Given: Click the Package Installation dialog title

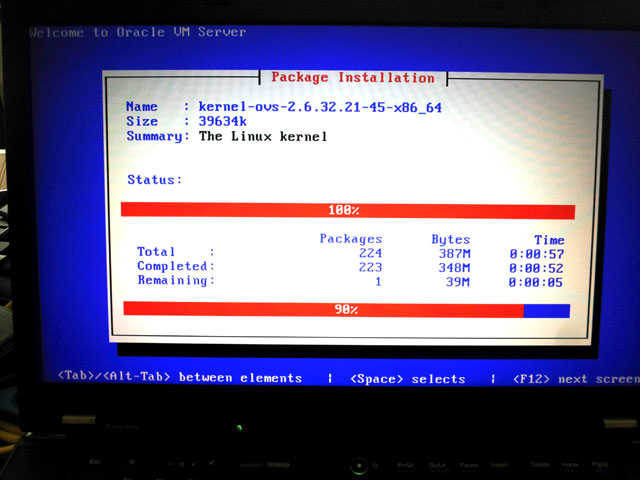Looking at the screenshot, I should tap(353, 78).
